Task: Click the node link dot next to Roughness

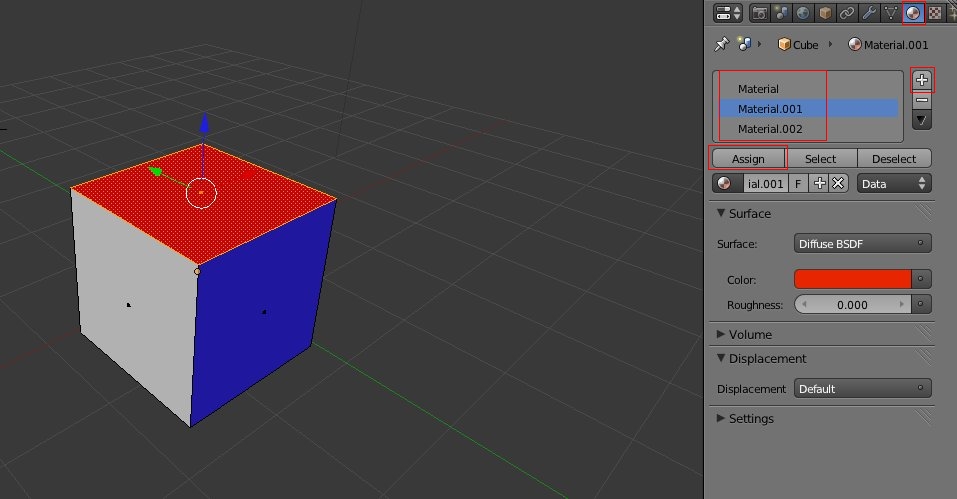Action: [x=921, y=304]
